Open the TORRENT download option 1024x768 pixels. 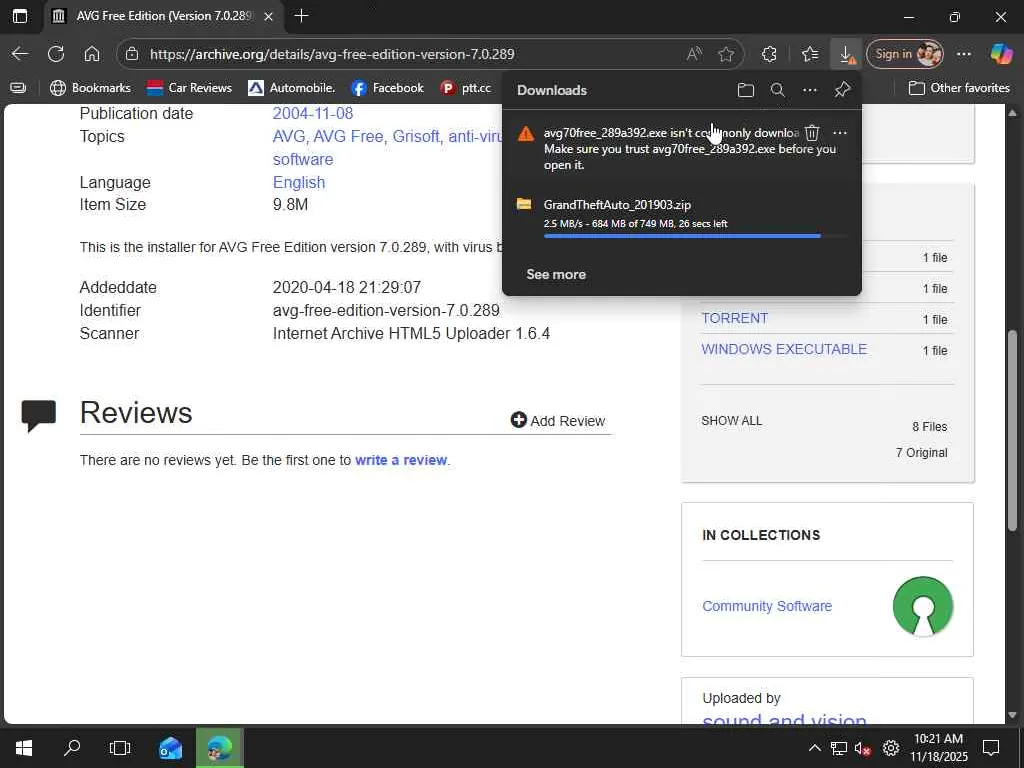[735, 318]
